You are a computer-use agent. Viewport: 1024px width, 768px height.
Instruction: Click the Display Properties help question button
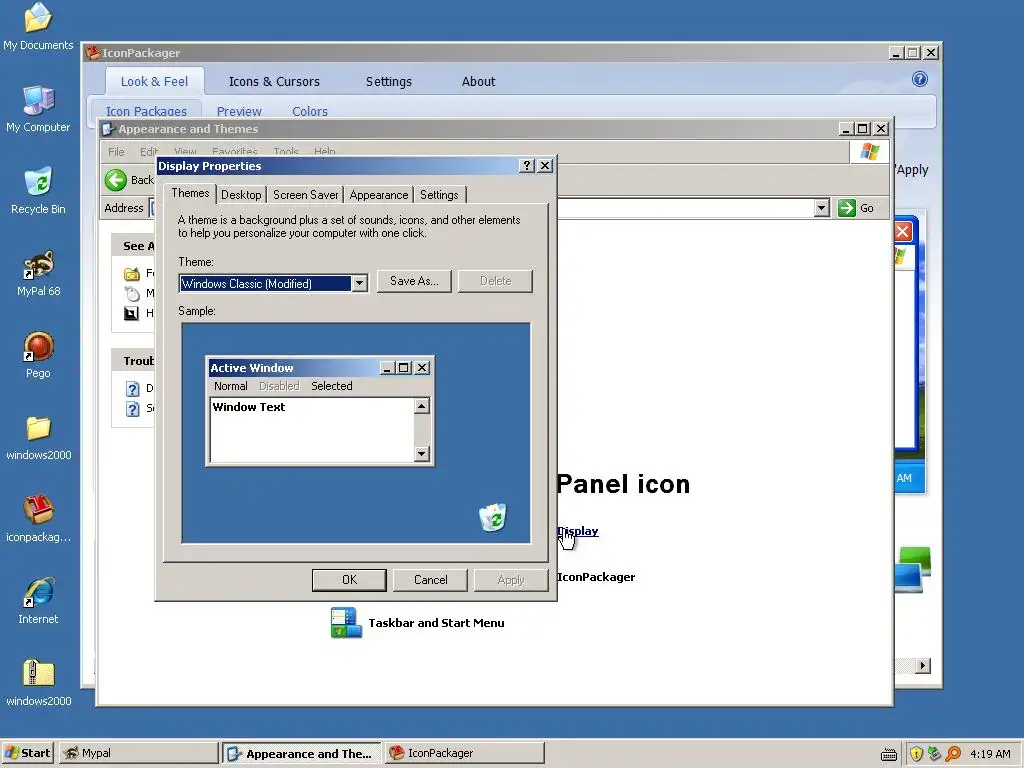coord(526,166)
